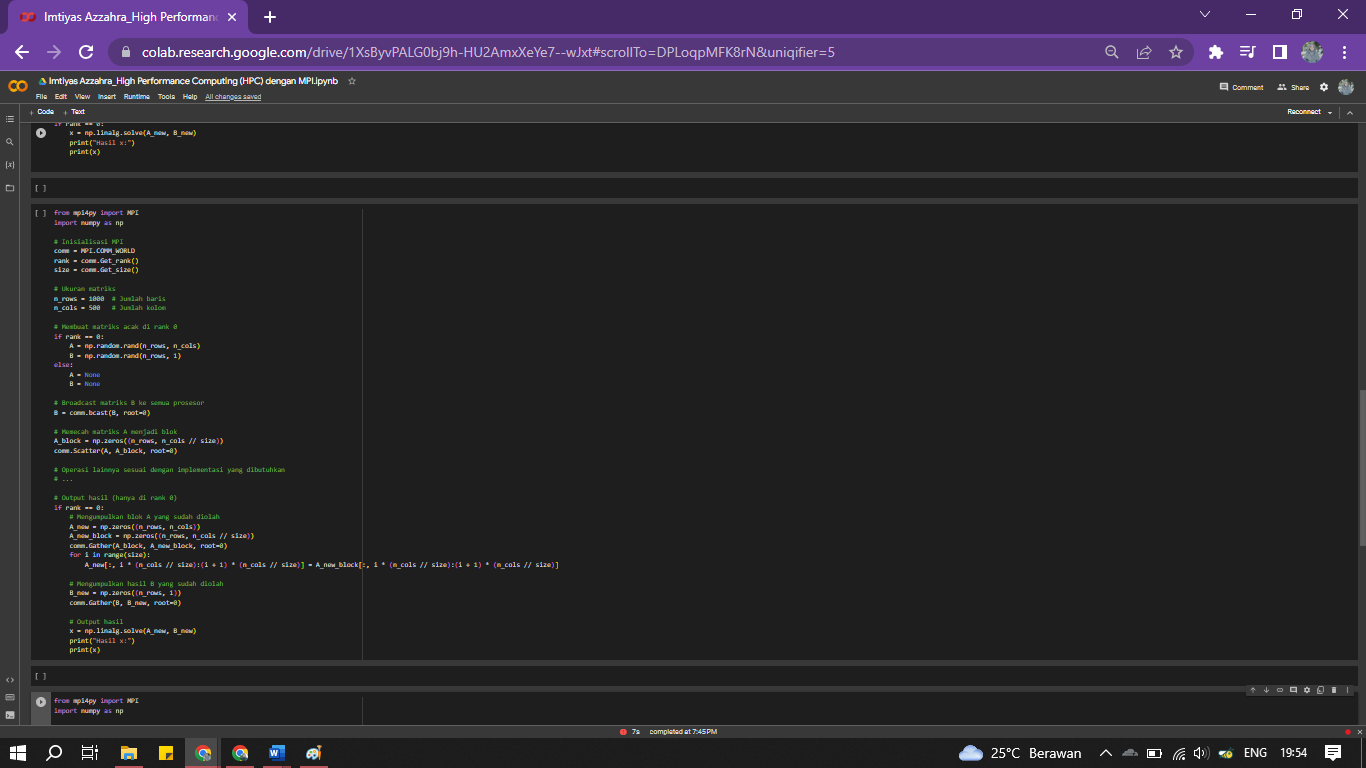The height and width of the screenshot is (768, 1366).
Task: Delete the selected cell with trash icon
Action: (1333, 690)
